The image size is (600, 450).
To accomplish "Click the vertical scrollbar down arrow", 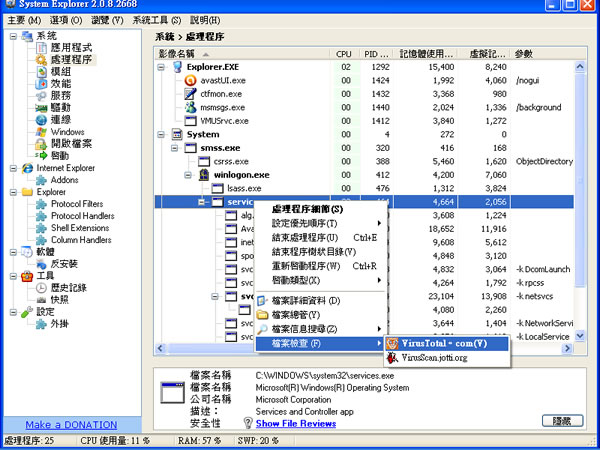I will click(580, 336).
